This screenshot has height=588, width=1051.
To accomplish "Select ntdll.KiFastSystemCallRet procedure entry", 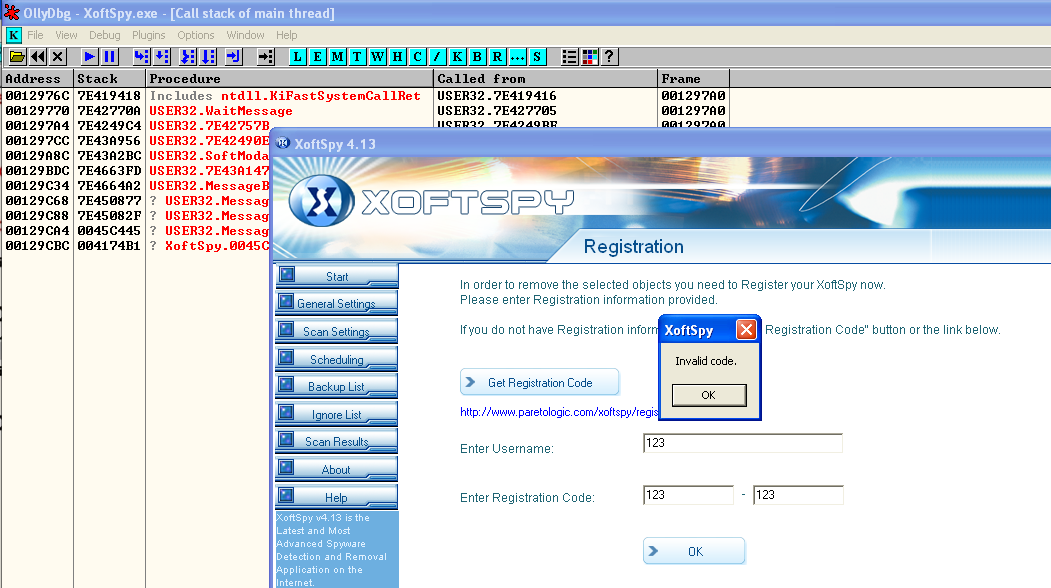I will pyautogui.click(x=320, y=96).
